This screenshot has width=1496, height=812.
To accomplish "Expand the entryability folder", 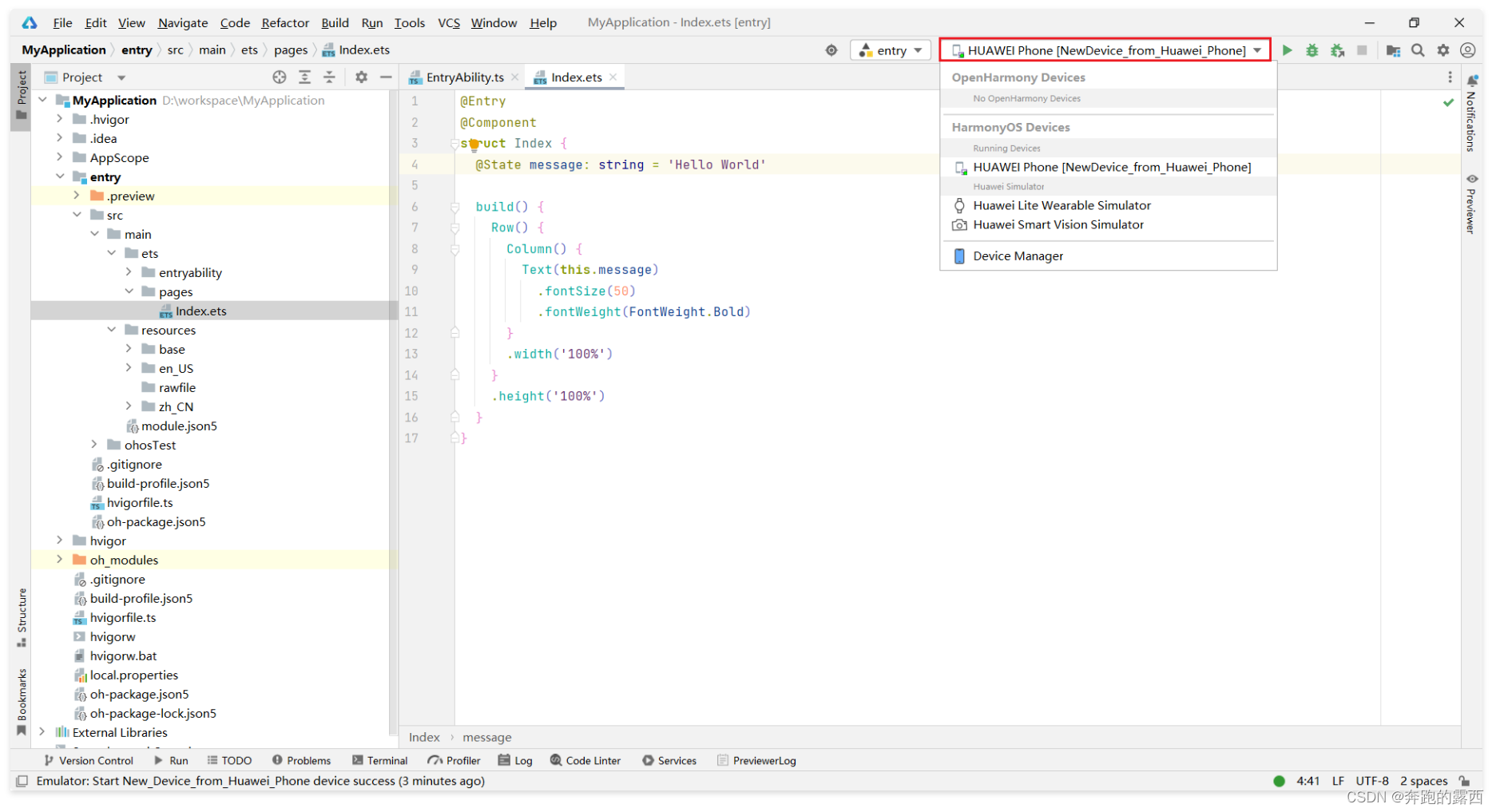I will coord(129,272).
